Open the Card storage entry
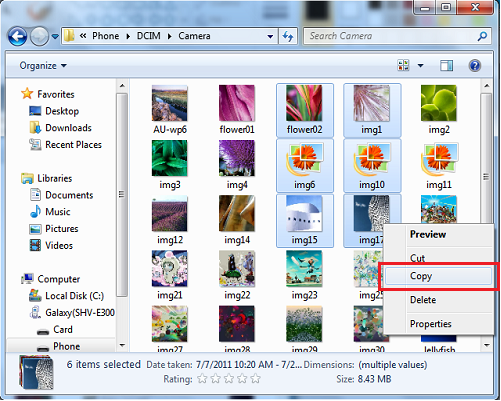501x401 pixels. (55, 330)
